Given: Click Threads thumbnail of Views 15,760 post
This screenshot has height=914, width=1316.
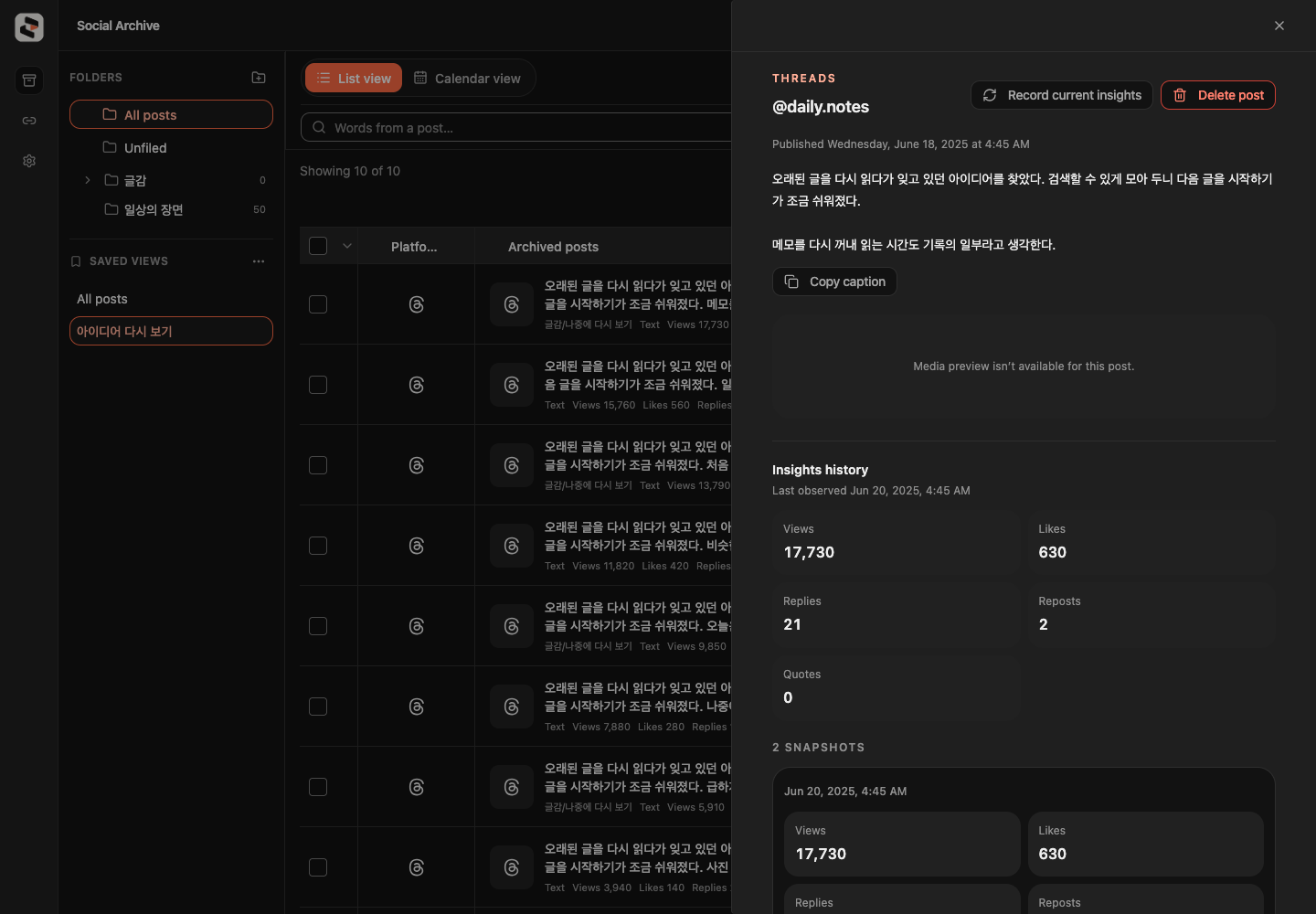Looking at the screenshot, I should [512, 385].
